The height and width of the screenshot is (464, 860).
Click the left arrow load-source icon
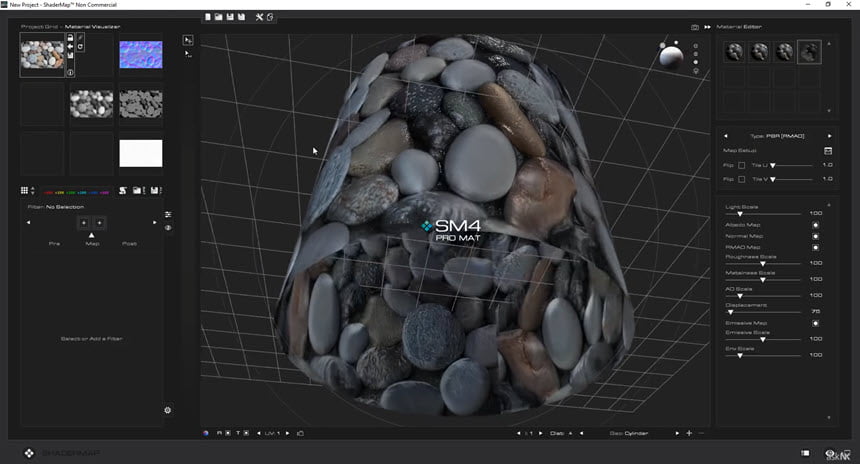point(70,47)
